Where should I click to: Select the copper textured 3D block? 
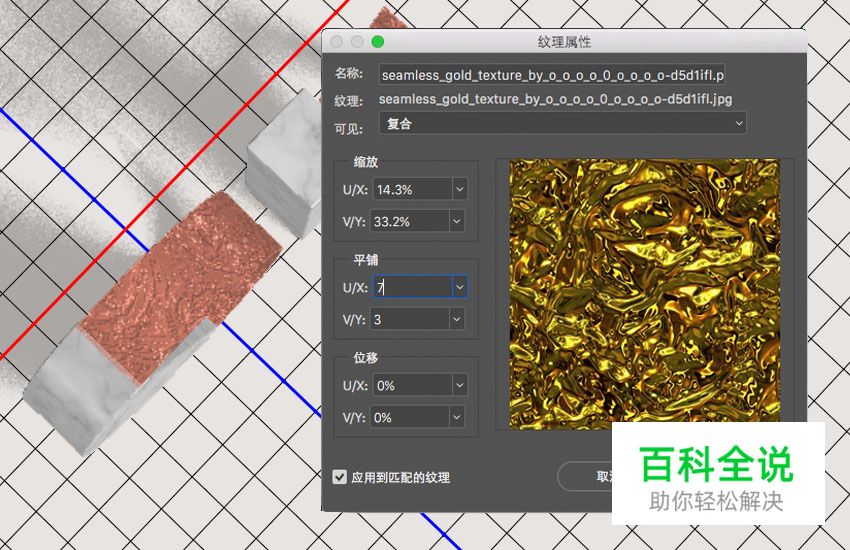click(182, 287)
